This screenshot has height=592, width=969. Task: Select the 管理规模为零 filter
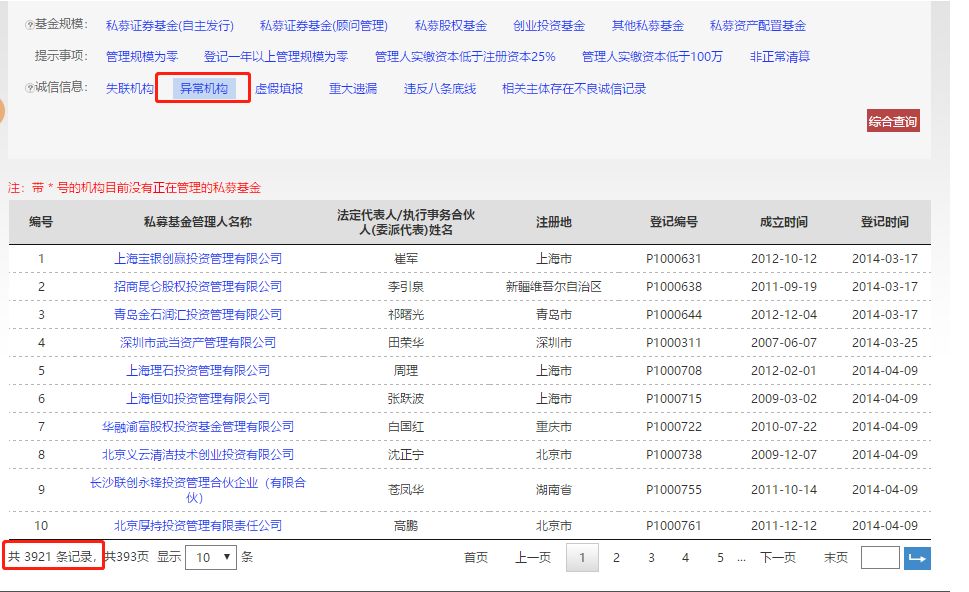pos(142,56)
